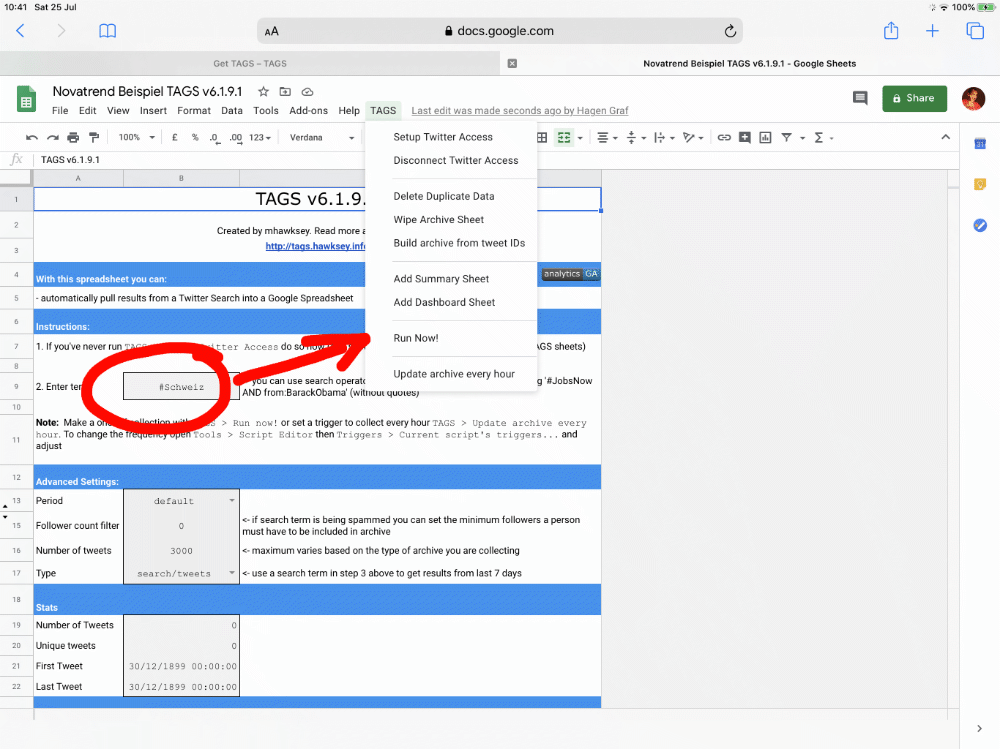Viewport: 1000px width, 749px height.
Task: Click the green Share button
Action: click(914, 98)
